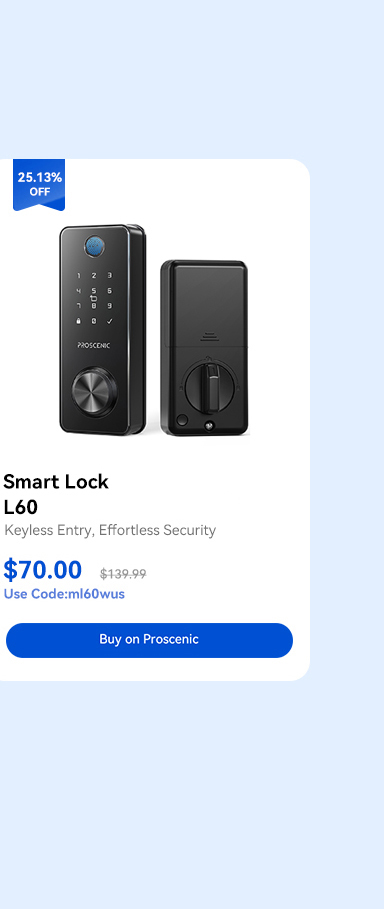Click the PROSCENIC logo on the lock
The width and height of the screenshot is (384, 909).
(93, 345)
